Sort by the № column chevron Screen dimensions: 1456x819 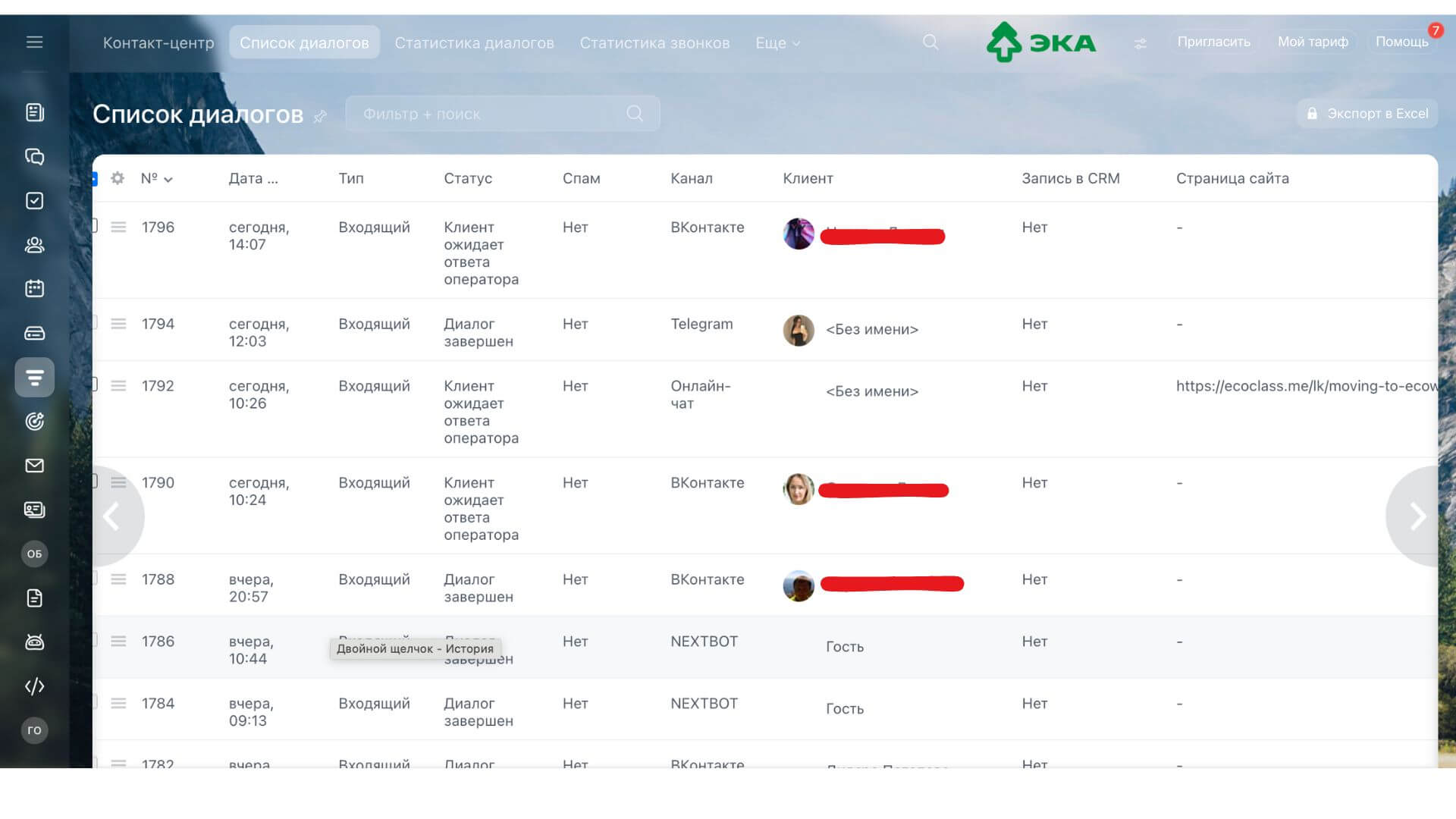[x=168, y=180]
